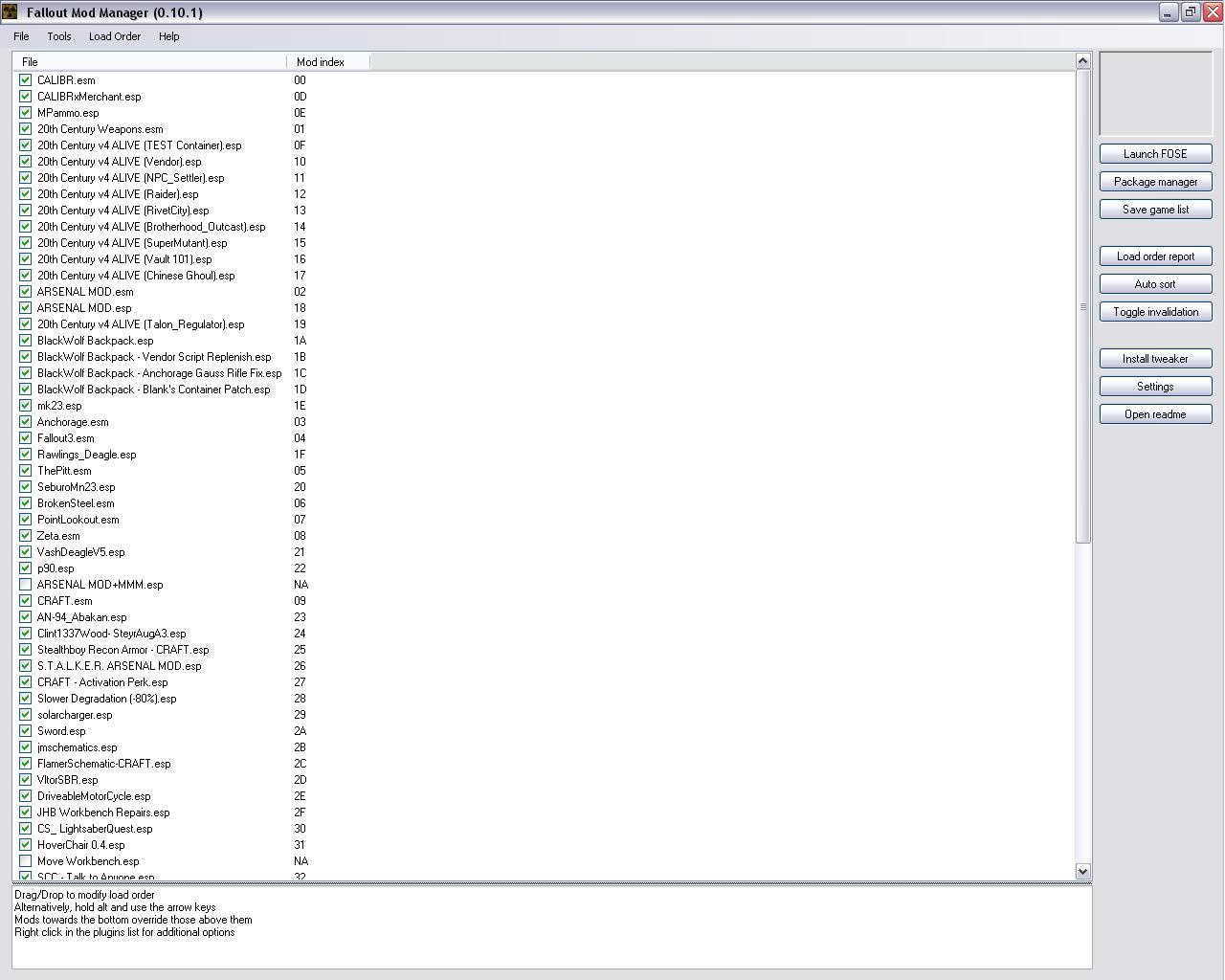Disable the HoverChair 0.4.esp checkbox
The width and height of the screenshot is (1225, 980).
click(26, 845)
